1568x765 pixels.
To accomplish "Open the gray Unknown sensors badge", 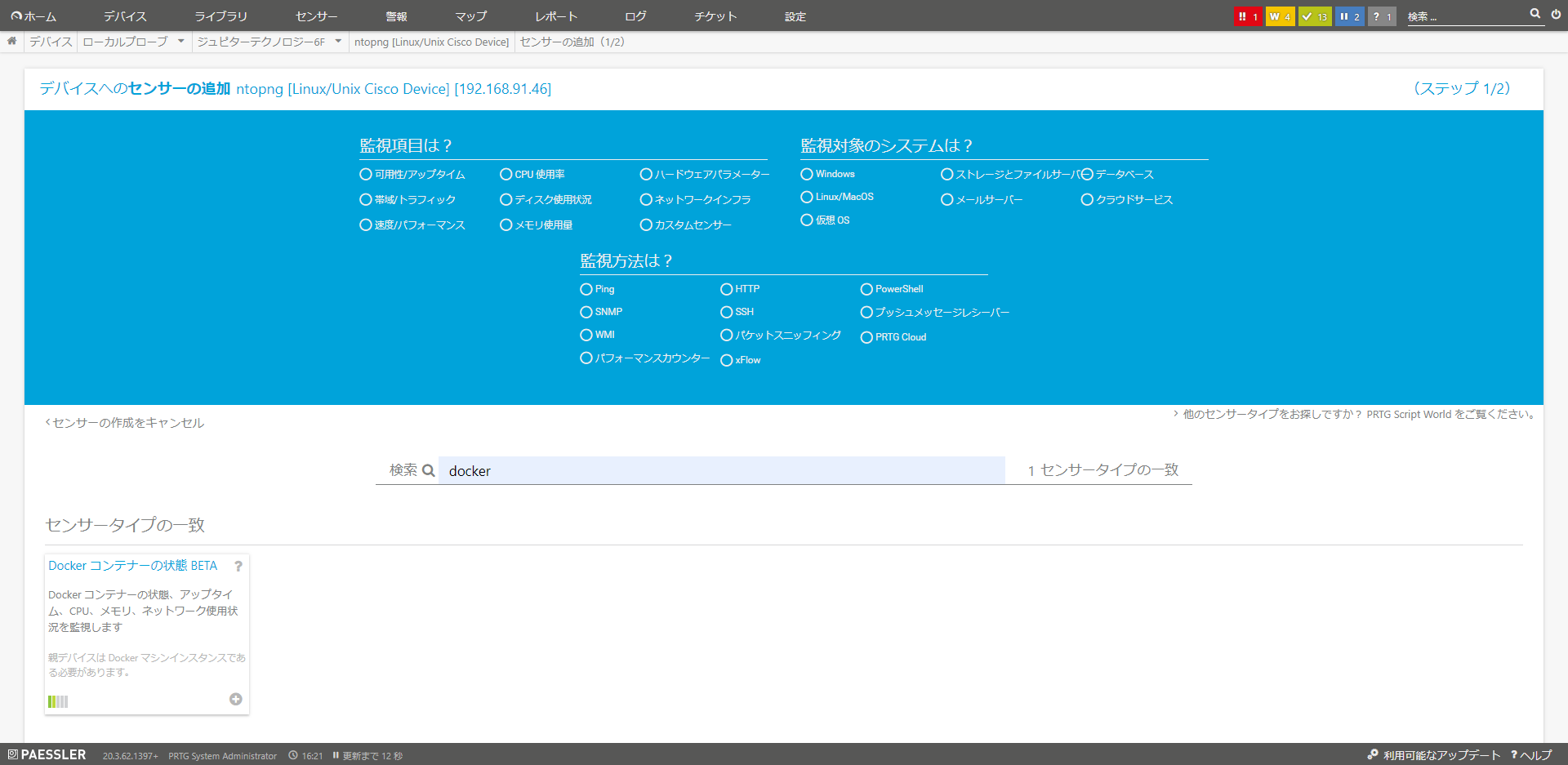I will pos(1382,16).
